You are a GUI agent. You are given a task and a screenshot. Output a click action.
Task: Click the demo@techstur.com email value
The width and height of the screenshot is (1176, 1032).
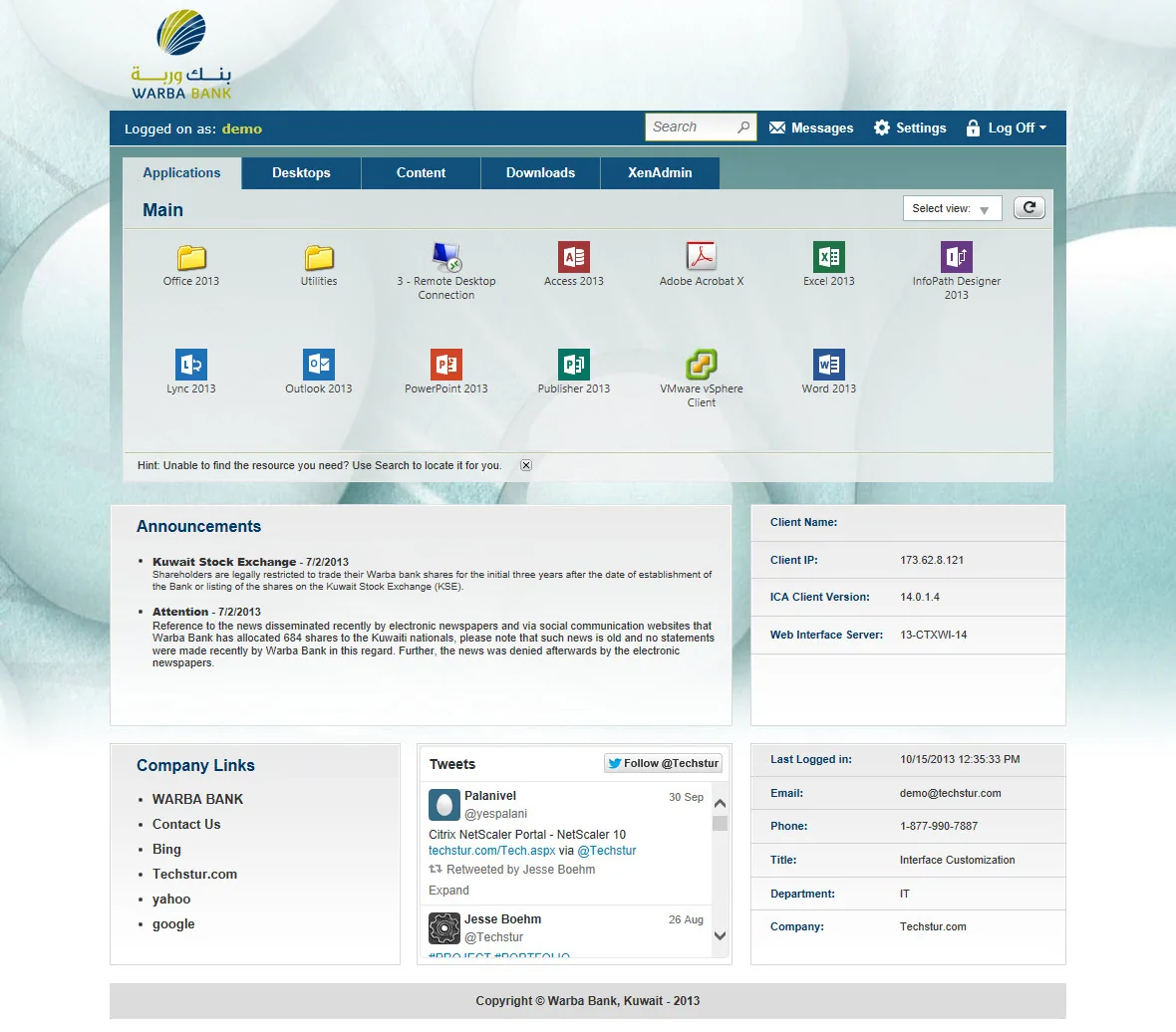[x=950, y=794]
